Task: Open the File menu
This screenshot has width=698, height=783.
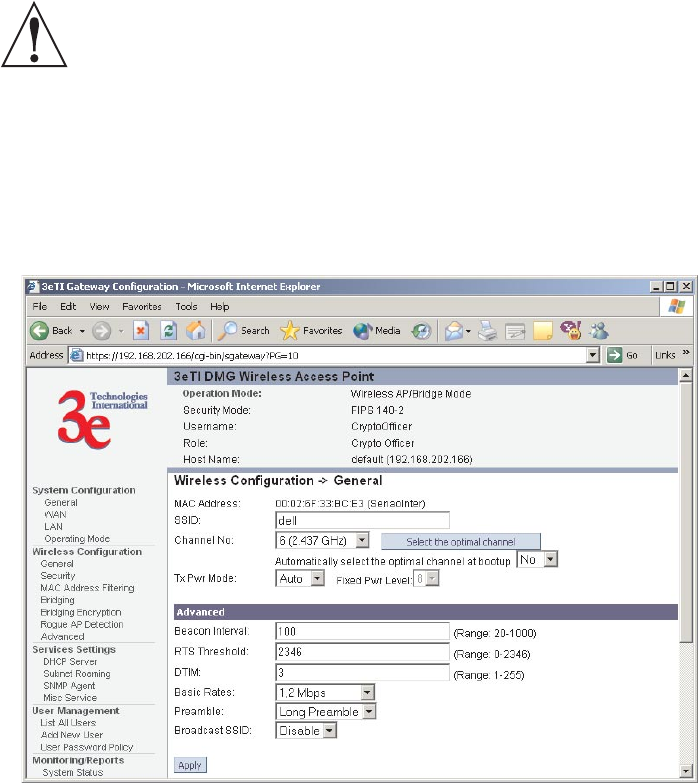Action: pos(39,307)
